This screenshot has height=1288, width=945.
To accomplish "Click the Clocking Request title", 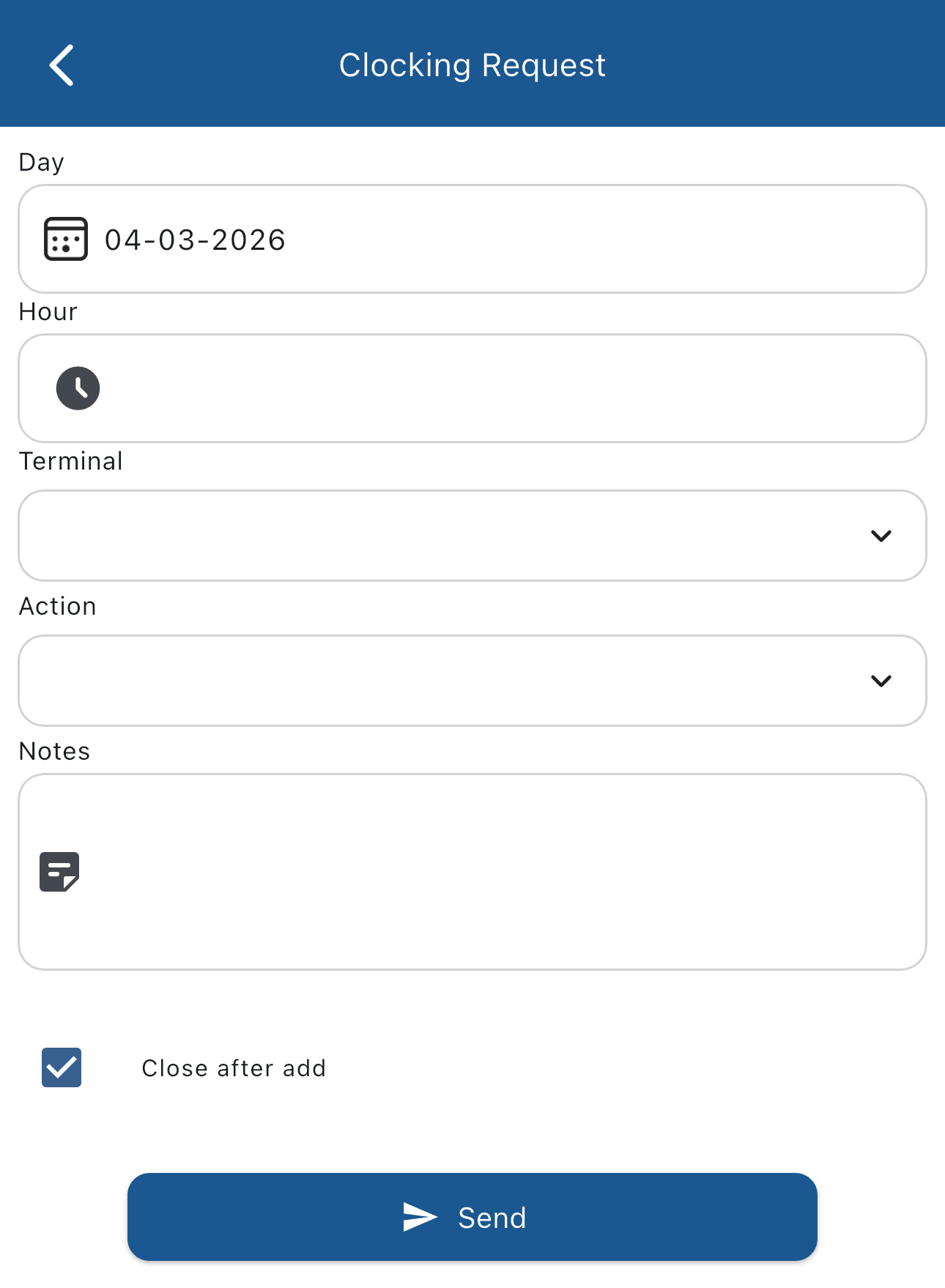I will (472, 64).
